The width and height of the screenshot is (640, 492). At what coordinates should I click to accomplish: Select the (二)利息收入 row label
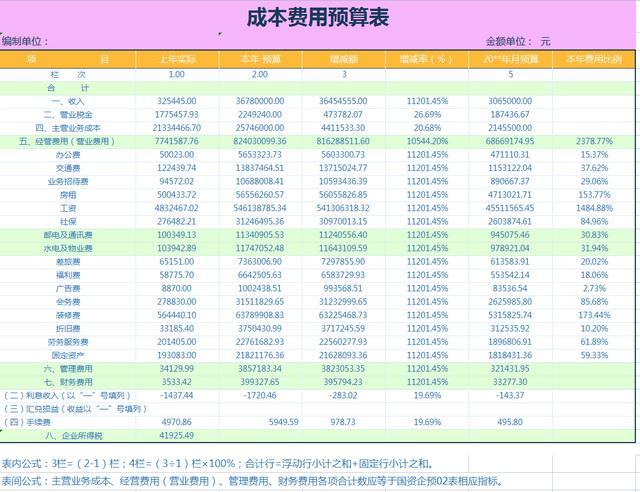[x=67, y=396]
